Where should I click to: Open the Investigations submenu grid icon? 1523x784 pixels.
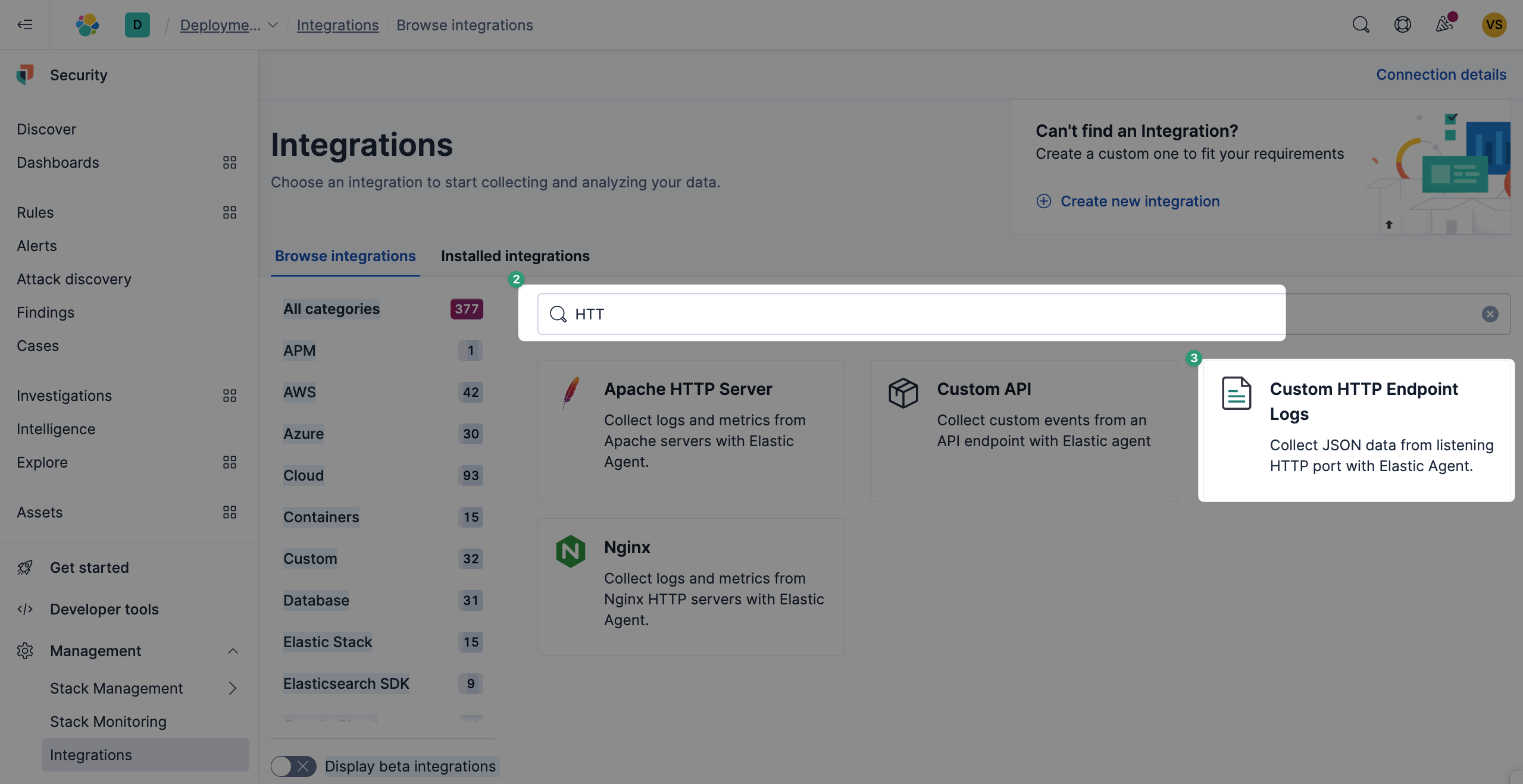[x=230, y=396]
